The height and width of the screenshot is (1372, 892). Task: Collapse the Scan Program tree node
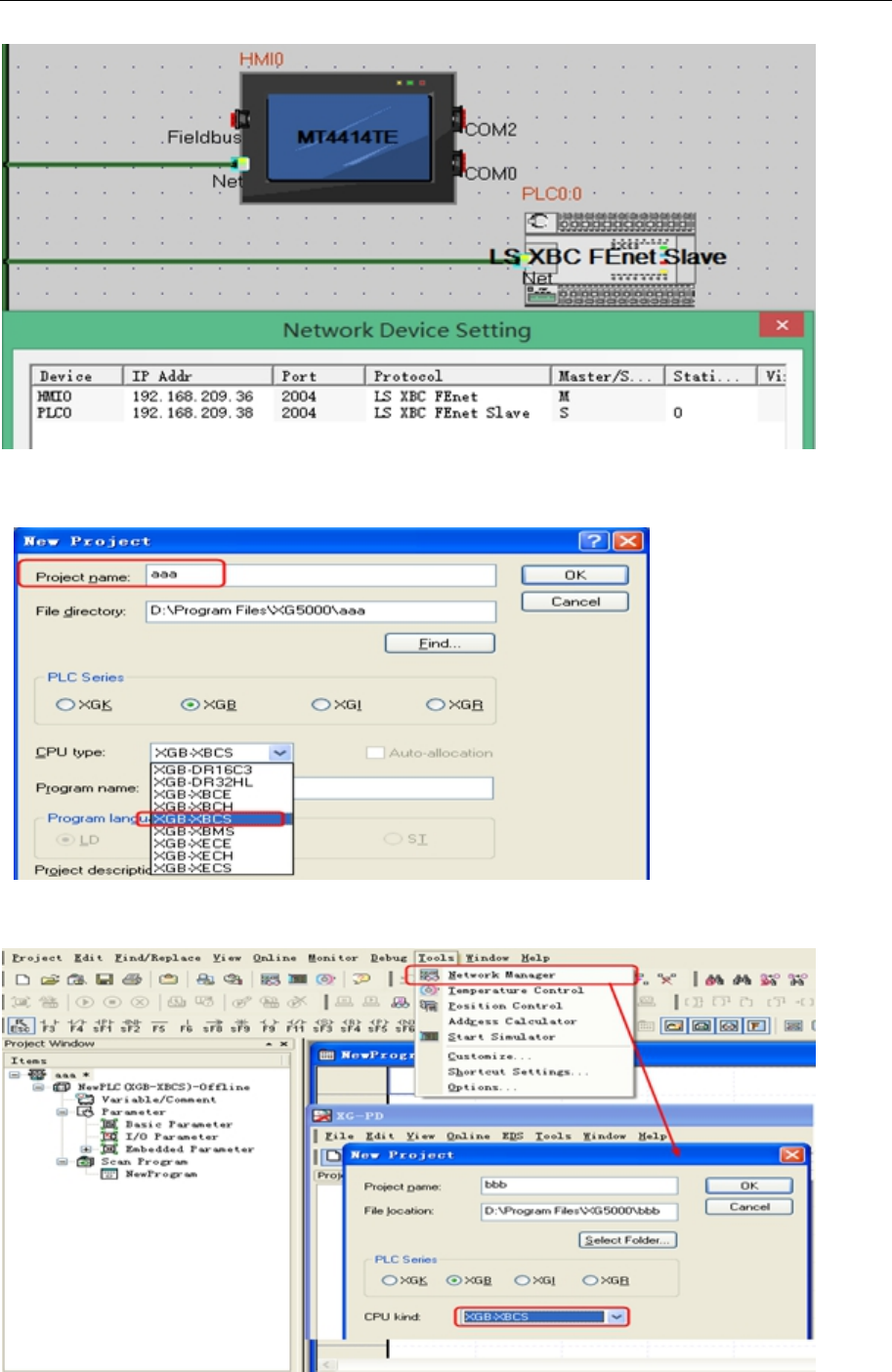[63, 1162]
